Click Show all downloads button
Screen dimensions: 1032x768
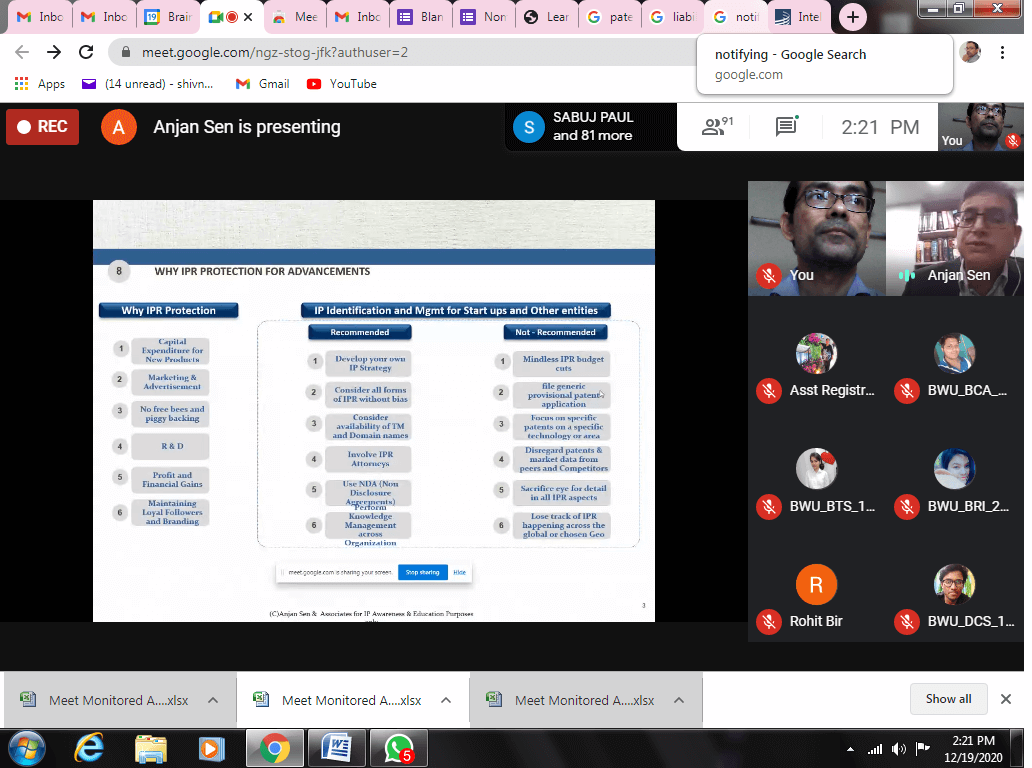pyautogui.click(x=948, y=699)
